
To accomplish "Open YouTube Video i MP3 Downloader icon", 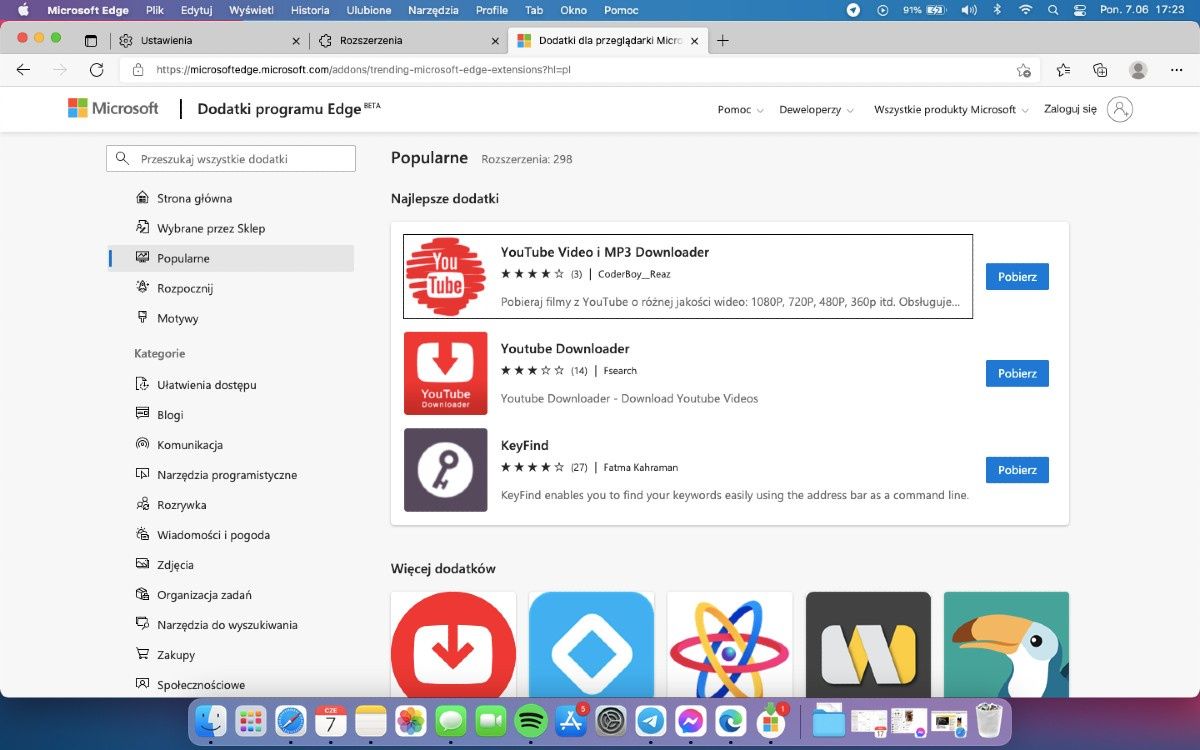I will click(x=446, y=277).
